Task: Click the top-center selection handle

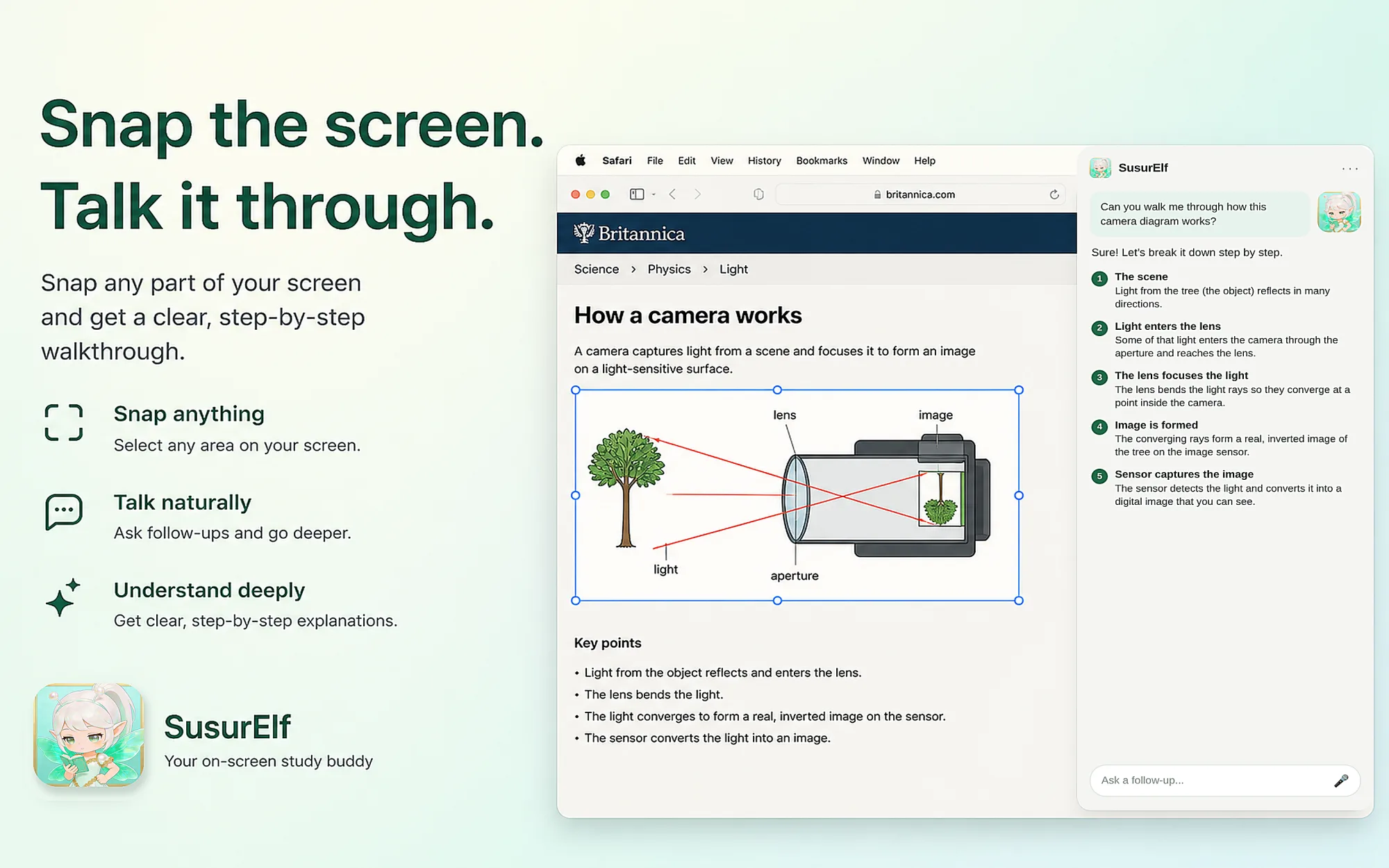Action: click(x=777, y=390)
